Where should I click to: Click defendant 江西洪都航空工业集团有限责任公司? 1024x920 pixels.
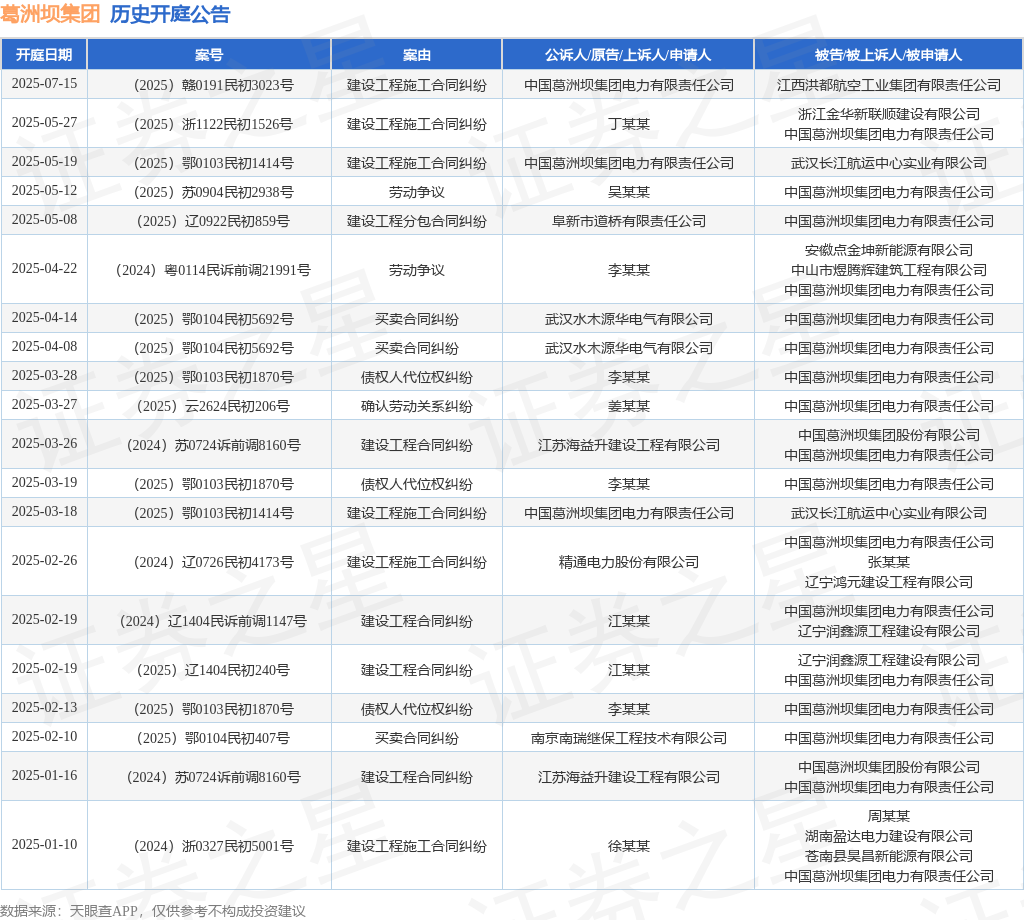pyautogui.click(x=889, y=85)
